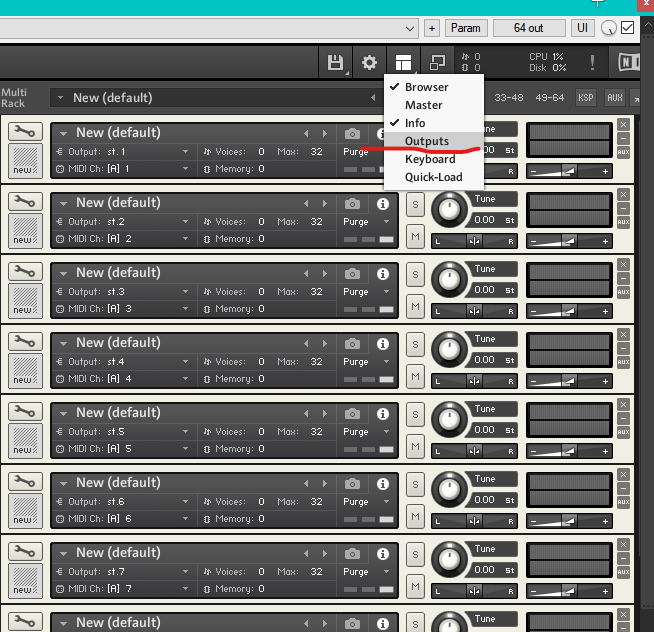654x632 pixels.
Task: Show info for the st.2 instrument
Action: 383,204
